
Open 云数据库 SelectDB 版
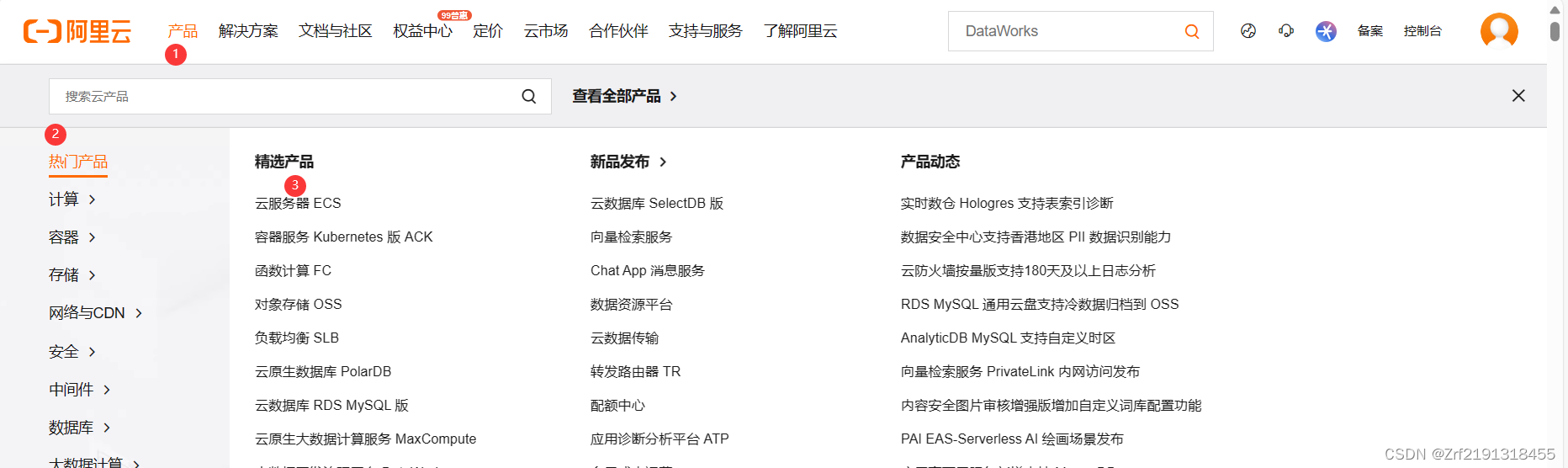tap(657, 203)
